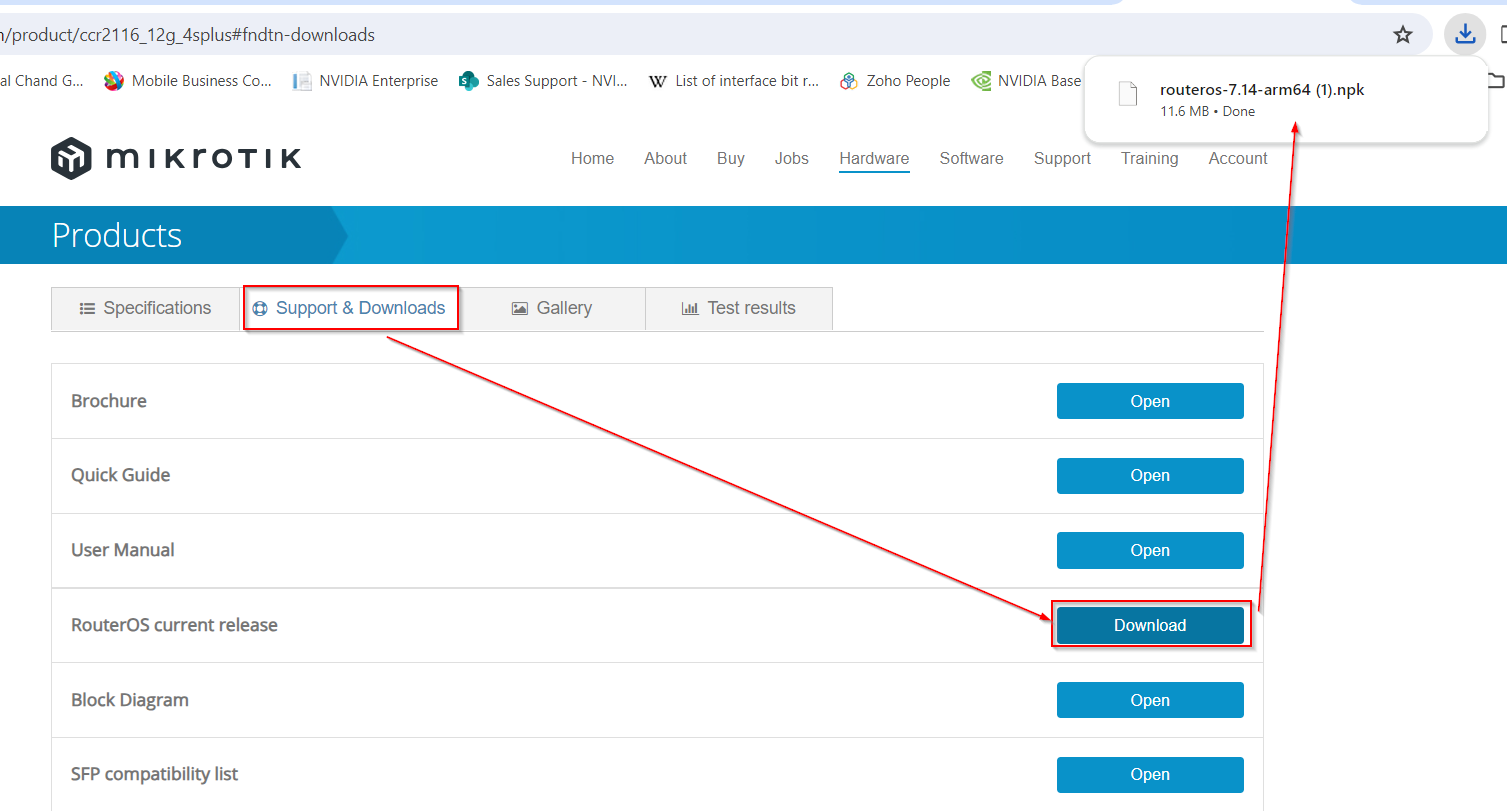Click the "Block Diagram" row label
The height and width of the screenshot is (811, 1507).
[130, 700]
